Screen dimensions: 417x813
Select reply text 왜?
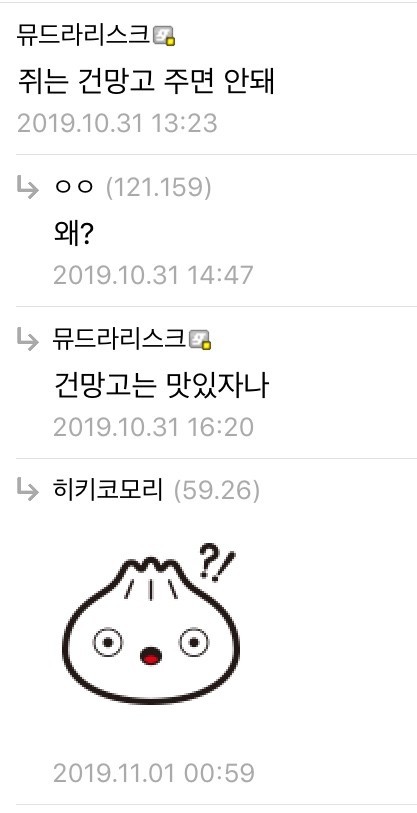73,234
